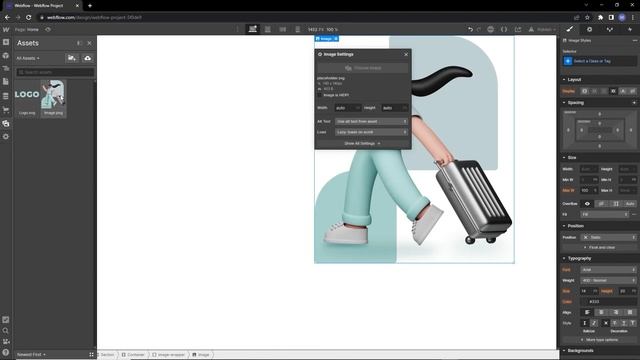
Task: Select Section in the breadcrumb bar
Action: click(x=107, y=355)
